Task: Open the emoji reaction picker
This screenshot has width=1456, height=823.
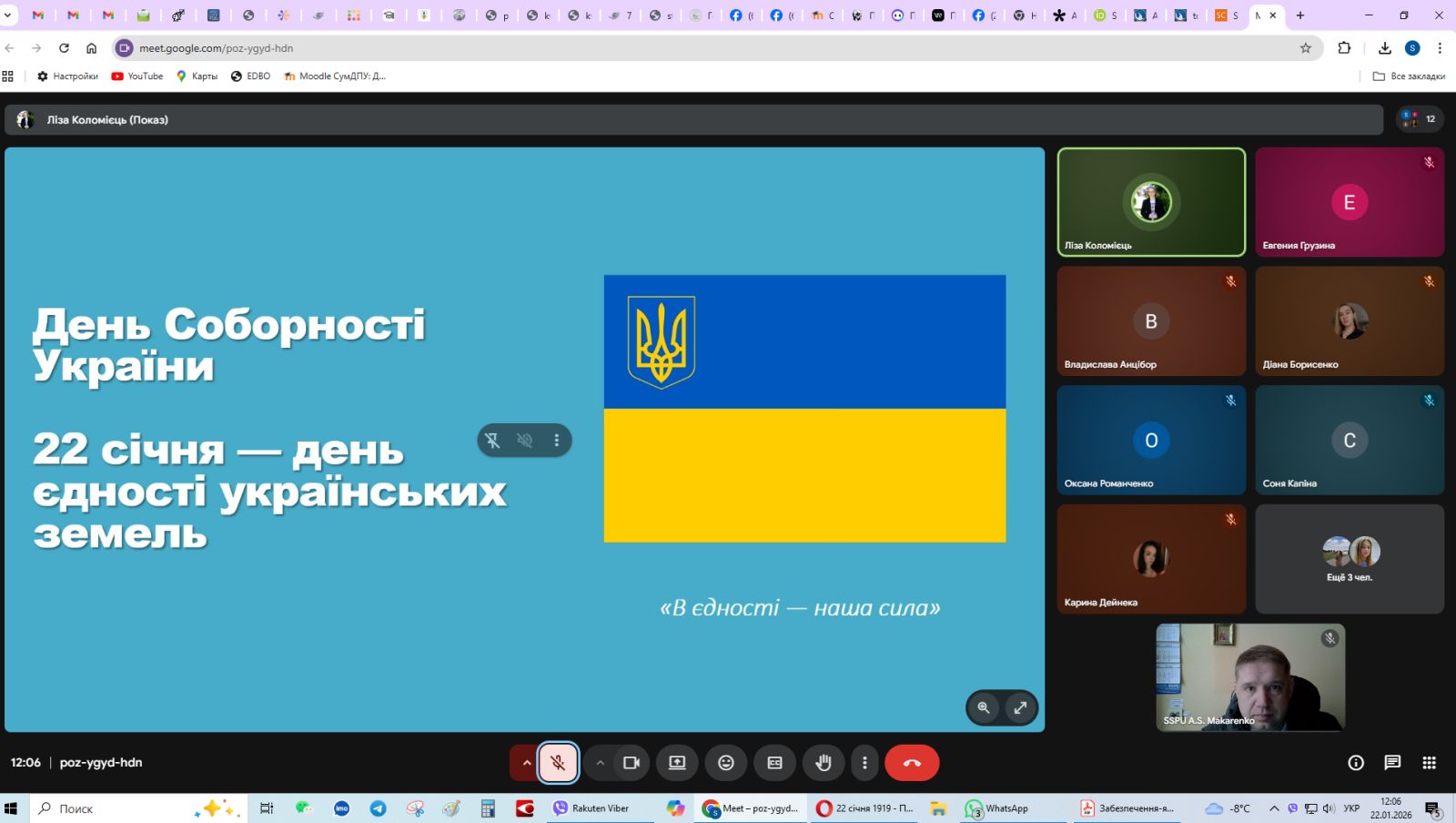Action: (726, 763)
